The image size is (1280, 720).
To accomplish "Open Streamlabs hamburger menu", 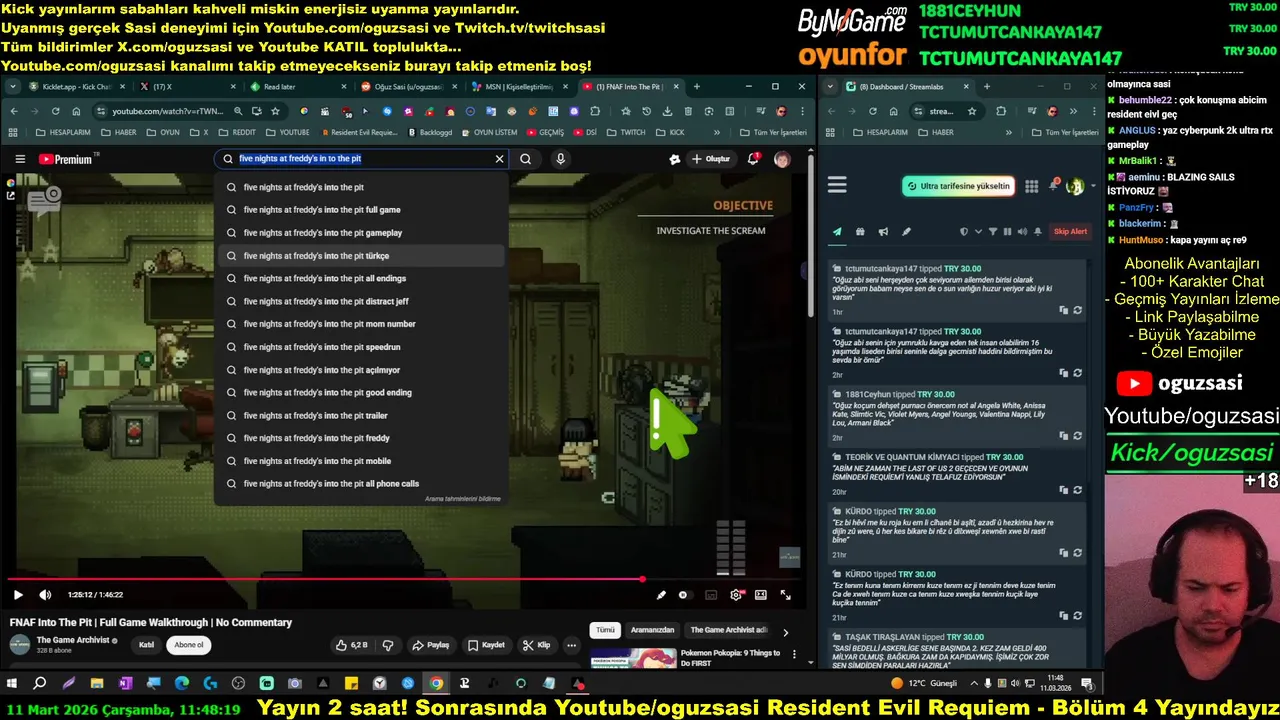I will point(837,185).
